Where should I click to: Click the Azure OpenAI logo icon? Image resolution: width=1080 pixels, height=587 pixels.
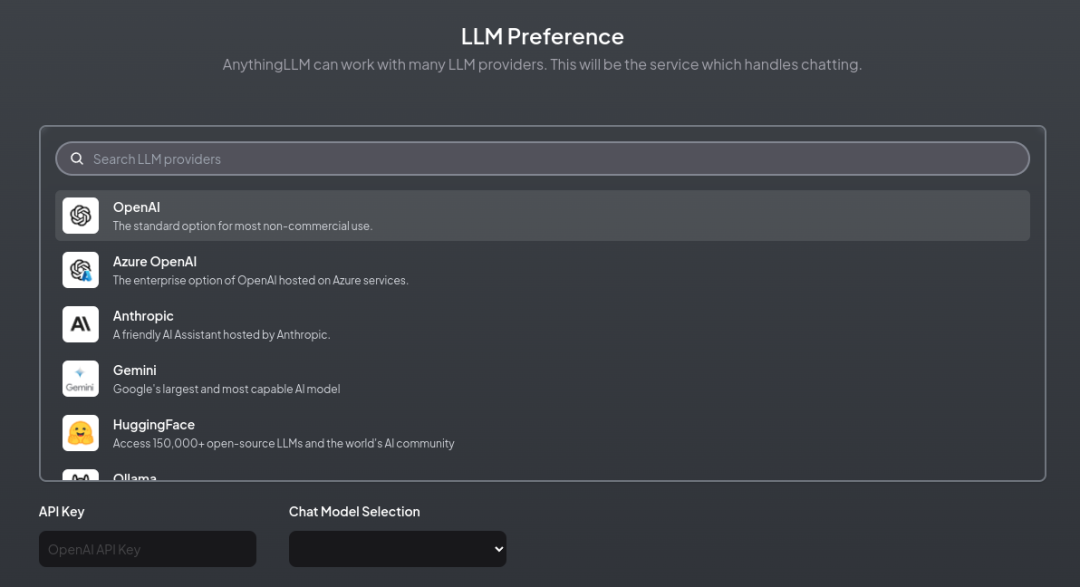[81, 270]
